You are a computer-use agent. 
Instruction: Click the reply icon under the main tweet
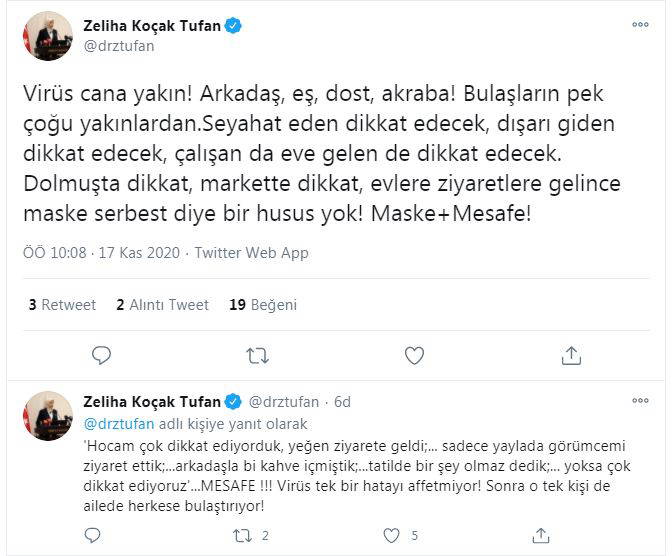(x=101, y=354)
